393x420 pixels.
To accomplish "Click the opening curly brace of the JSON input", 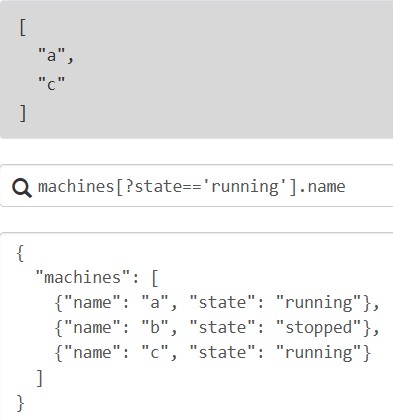I will pos(20,253).
